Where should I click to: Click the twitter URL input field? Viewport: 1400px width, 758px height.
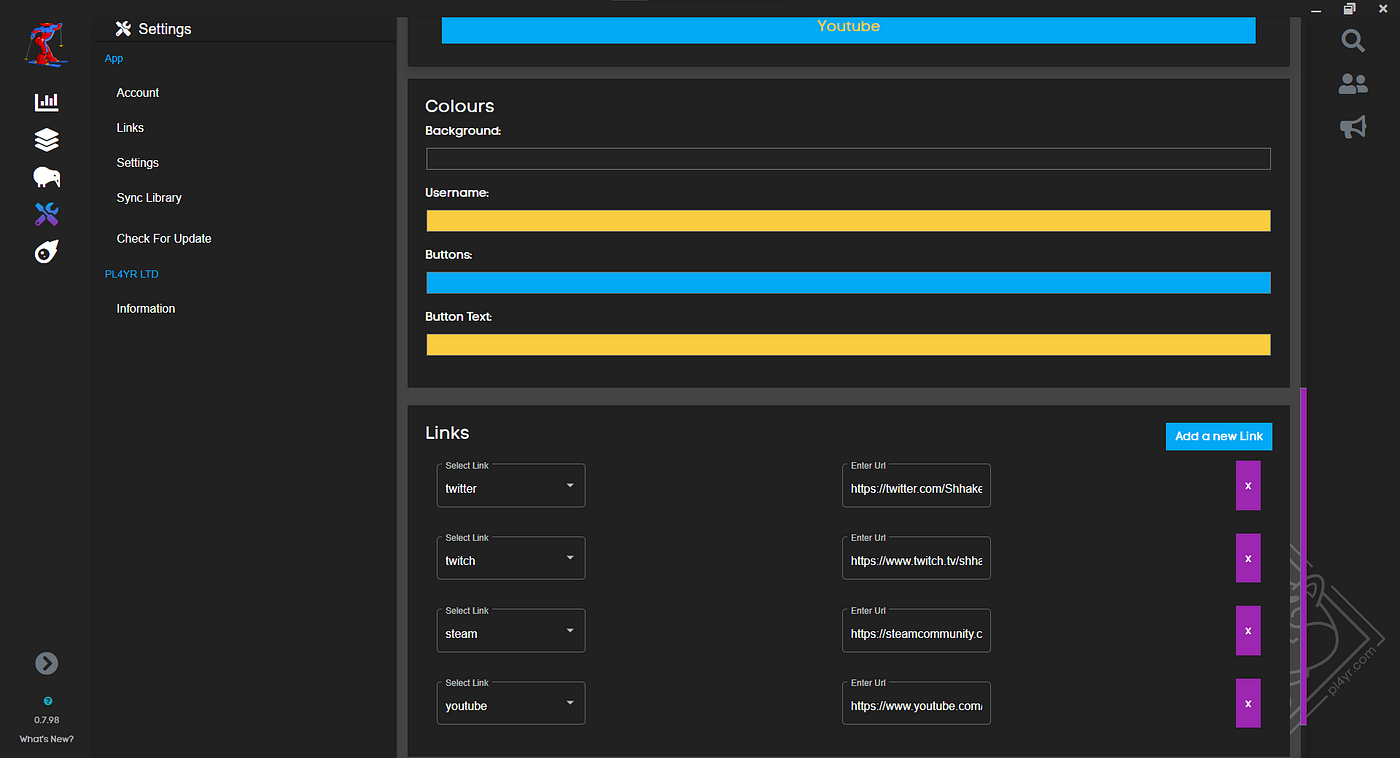pos(916,485)
